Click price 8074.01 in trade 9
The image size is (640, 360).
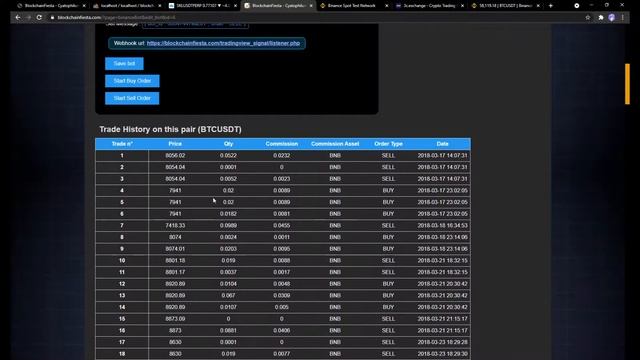(175, 249)
